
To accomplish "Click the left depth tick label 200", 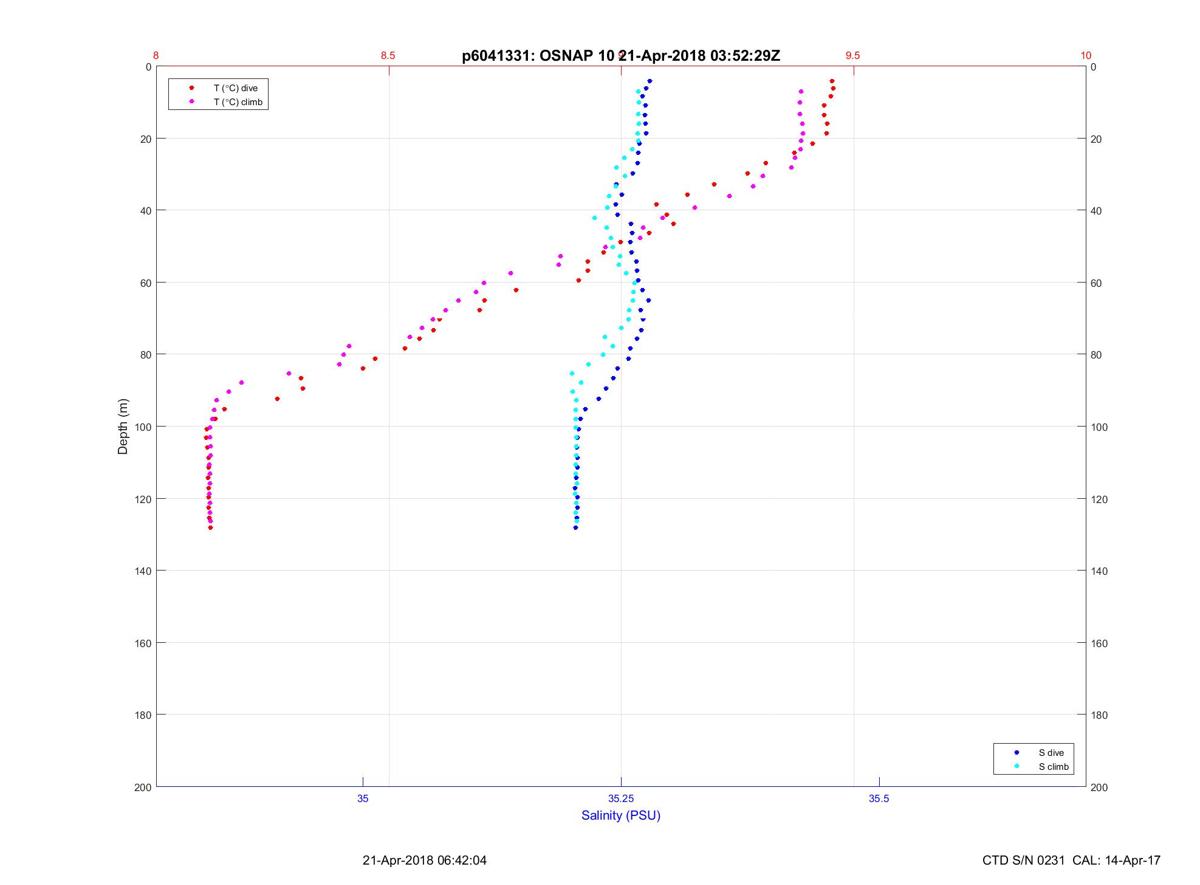I will coord(142,788).
